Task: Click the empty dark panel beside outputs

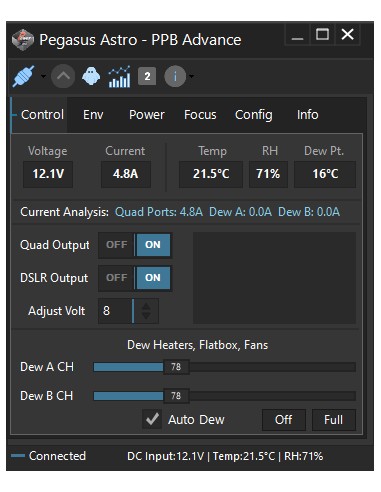Action: pos(274,278)
